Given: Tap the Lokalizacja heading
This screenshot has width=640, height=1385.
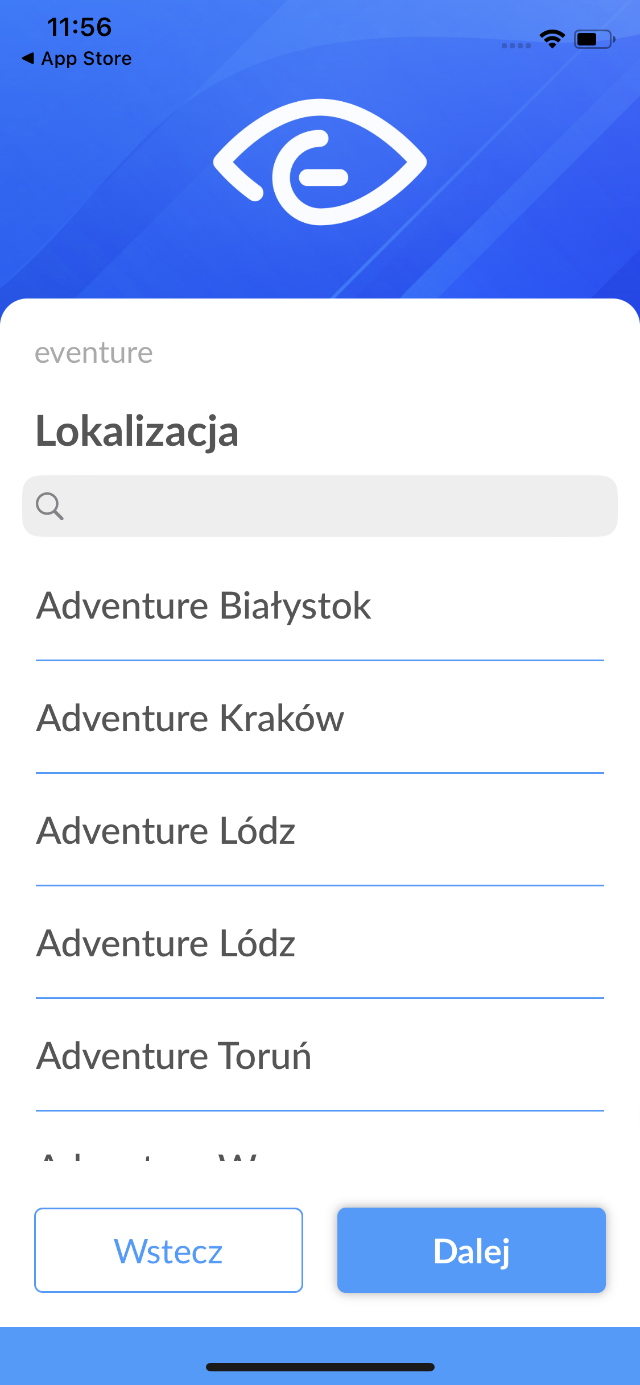Looking at the screenshot, I should pyautogui.click(x=137, y=431).
